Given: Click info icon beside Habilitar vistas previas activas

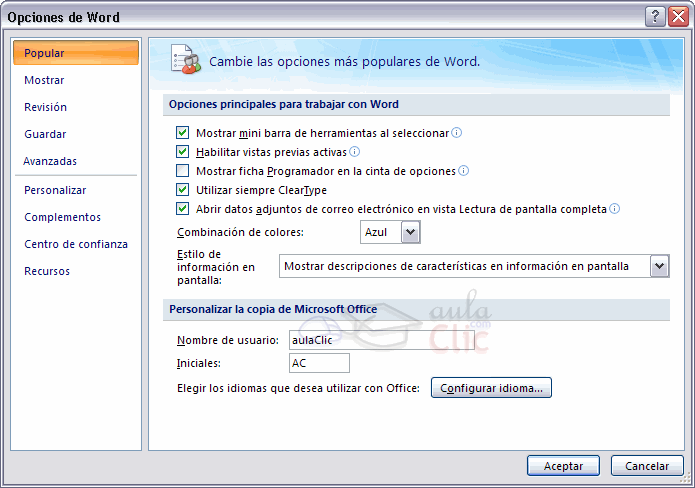Looking at the screenshot, I should coord(354,152).
